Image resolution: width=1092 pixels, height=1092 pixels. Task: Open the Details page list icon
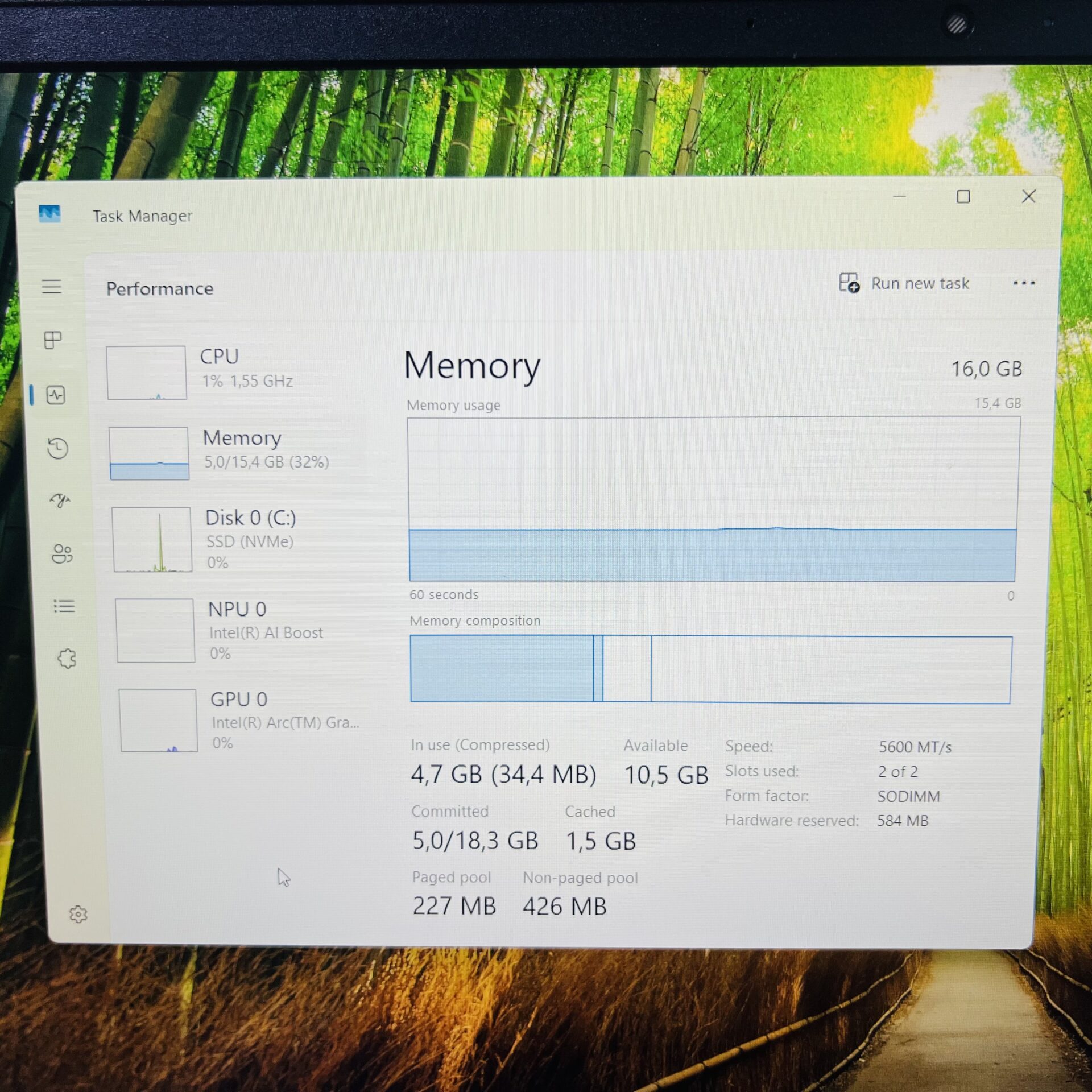pyautogui.click(x=64, y=606)
